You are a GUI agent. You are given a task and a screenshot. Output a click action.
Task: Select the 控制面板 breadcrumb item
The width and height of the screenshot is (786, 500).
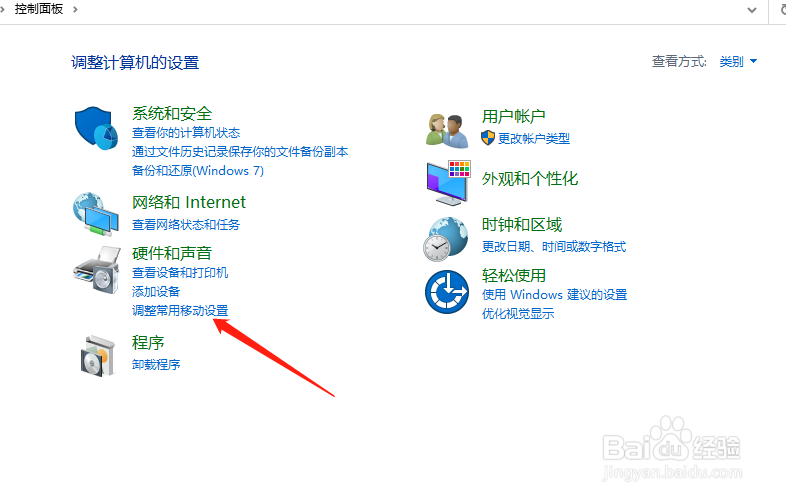coord(39,9)
